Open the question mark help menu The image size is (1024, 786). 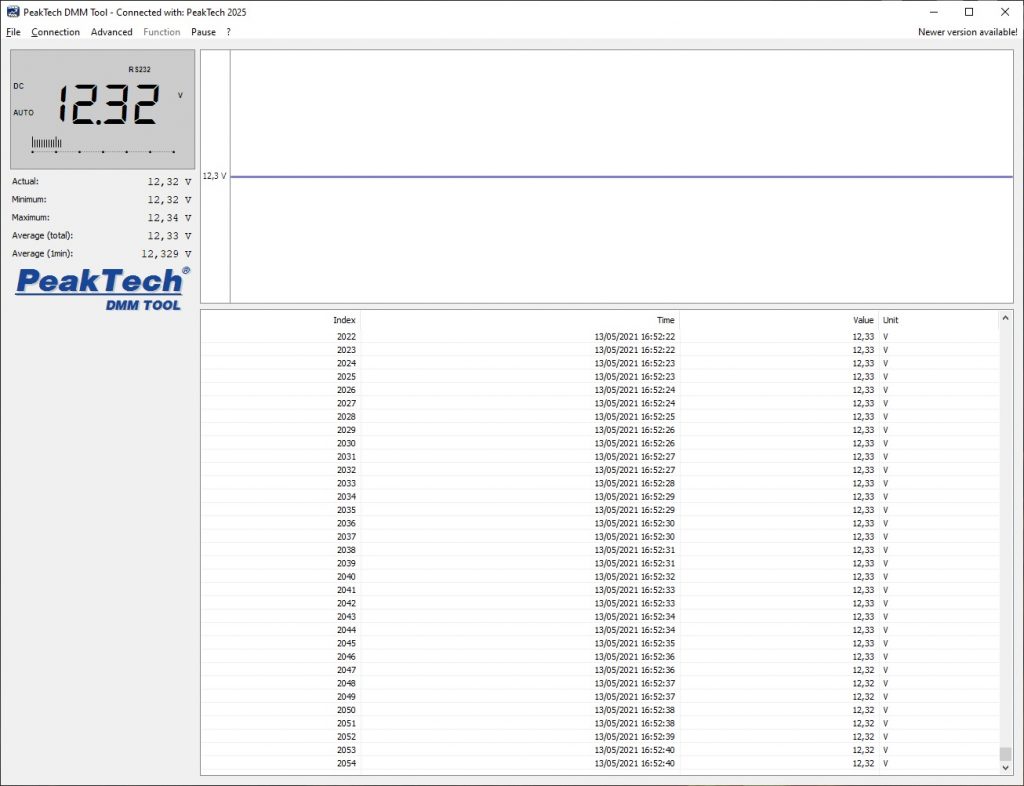[x=228, y=32]
